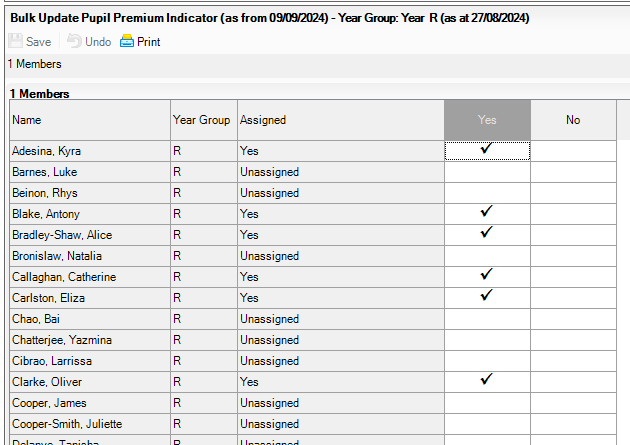Click the Print label in toolbar
The image size is (630, 445).
(x=148, y=42)
